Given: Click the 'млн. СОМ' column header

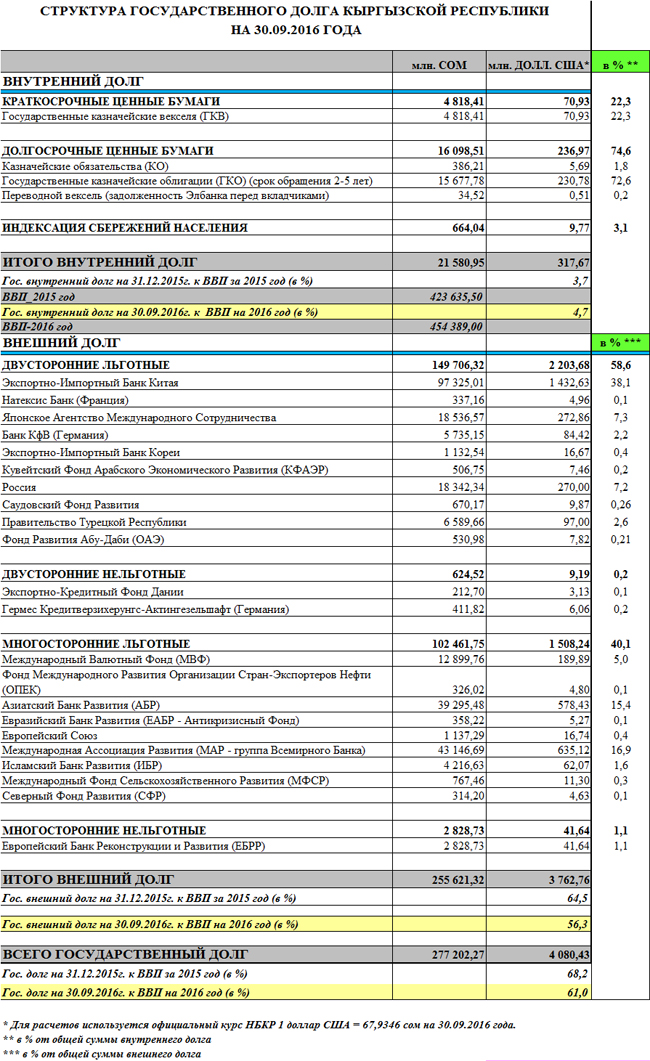Looking at the screenshot, I should (x=439, y=65).
